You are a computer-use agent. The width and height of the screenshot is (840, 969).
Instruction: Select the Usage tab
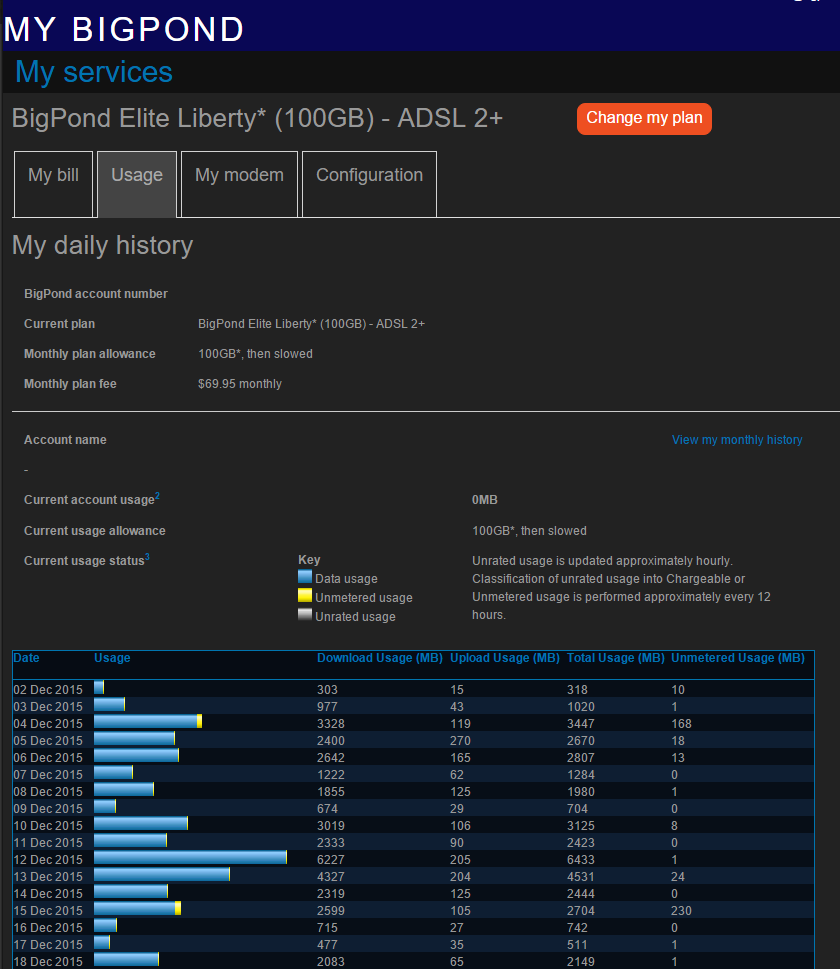tap(136, 175)
